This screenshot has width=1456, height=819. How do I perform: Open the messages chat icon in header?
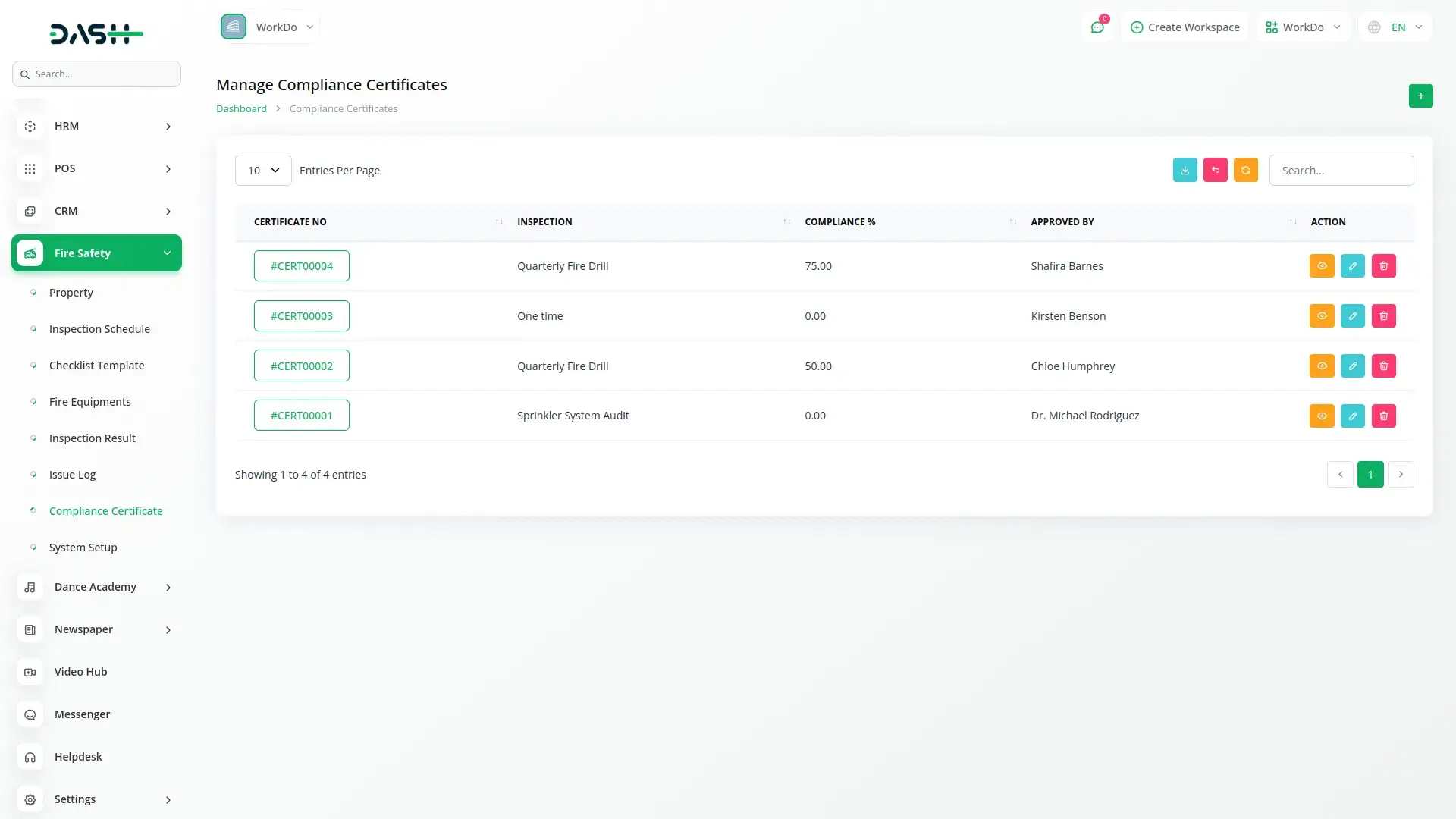coord(1097,27)
